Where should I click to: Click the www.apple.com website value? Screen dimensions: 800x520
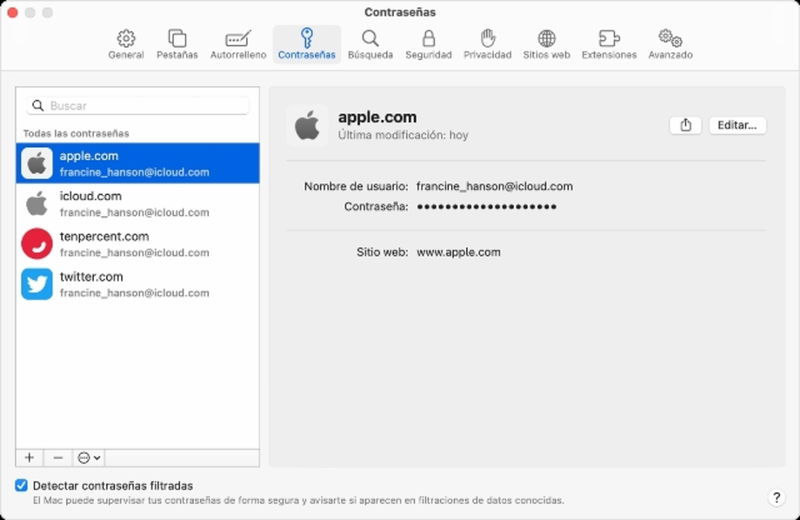coord(459,252)
